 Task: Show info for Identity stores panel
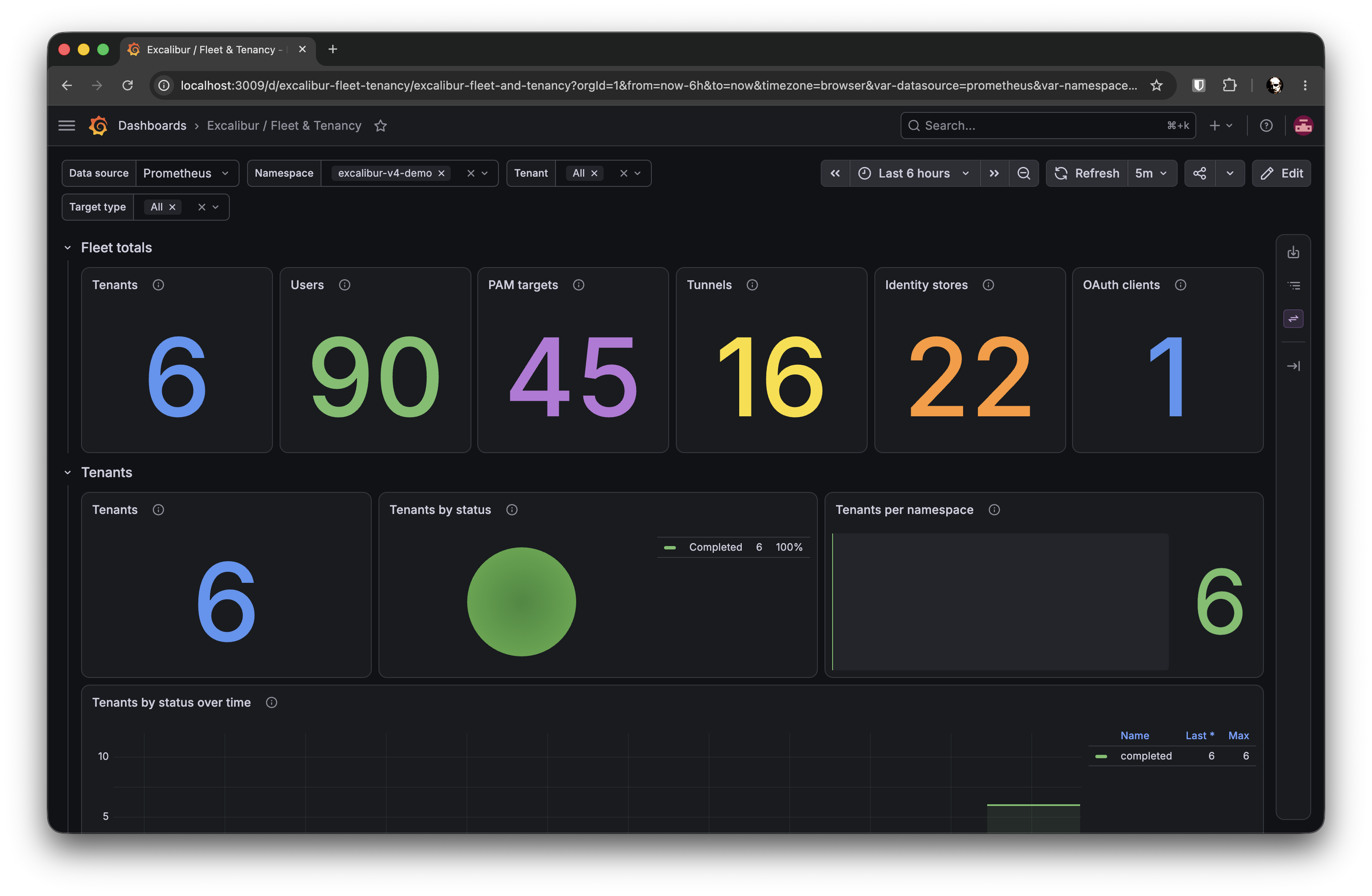[x=988, y=284]
